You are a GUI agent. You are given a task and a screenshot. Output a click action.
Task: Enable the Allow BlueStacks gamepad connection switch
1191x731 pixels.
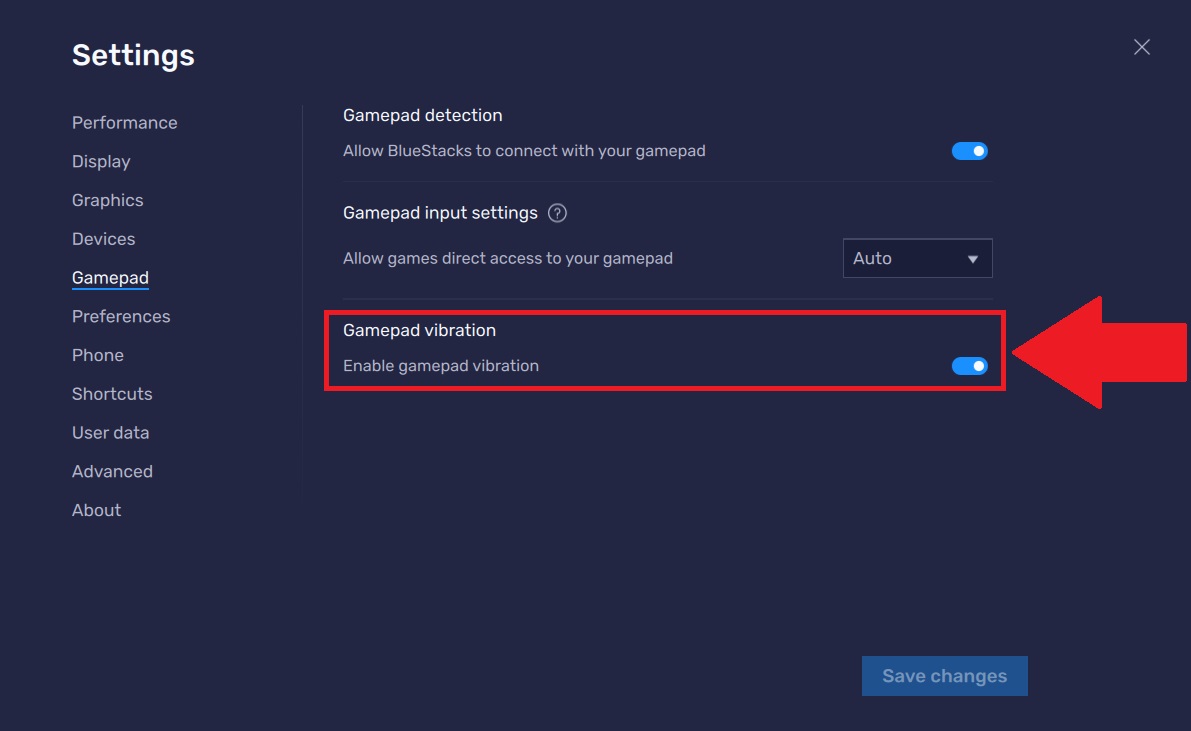969,150
